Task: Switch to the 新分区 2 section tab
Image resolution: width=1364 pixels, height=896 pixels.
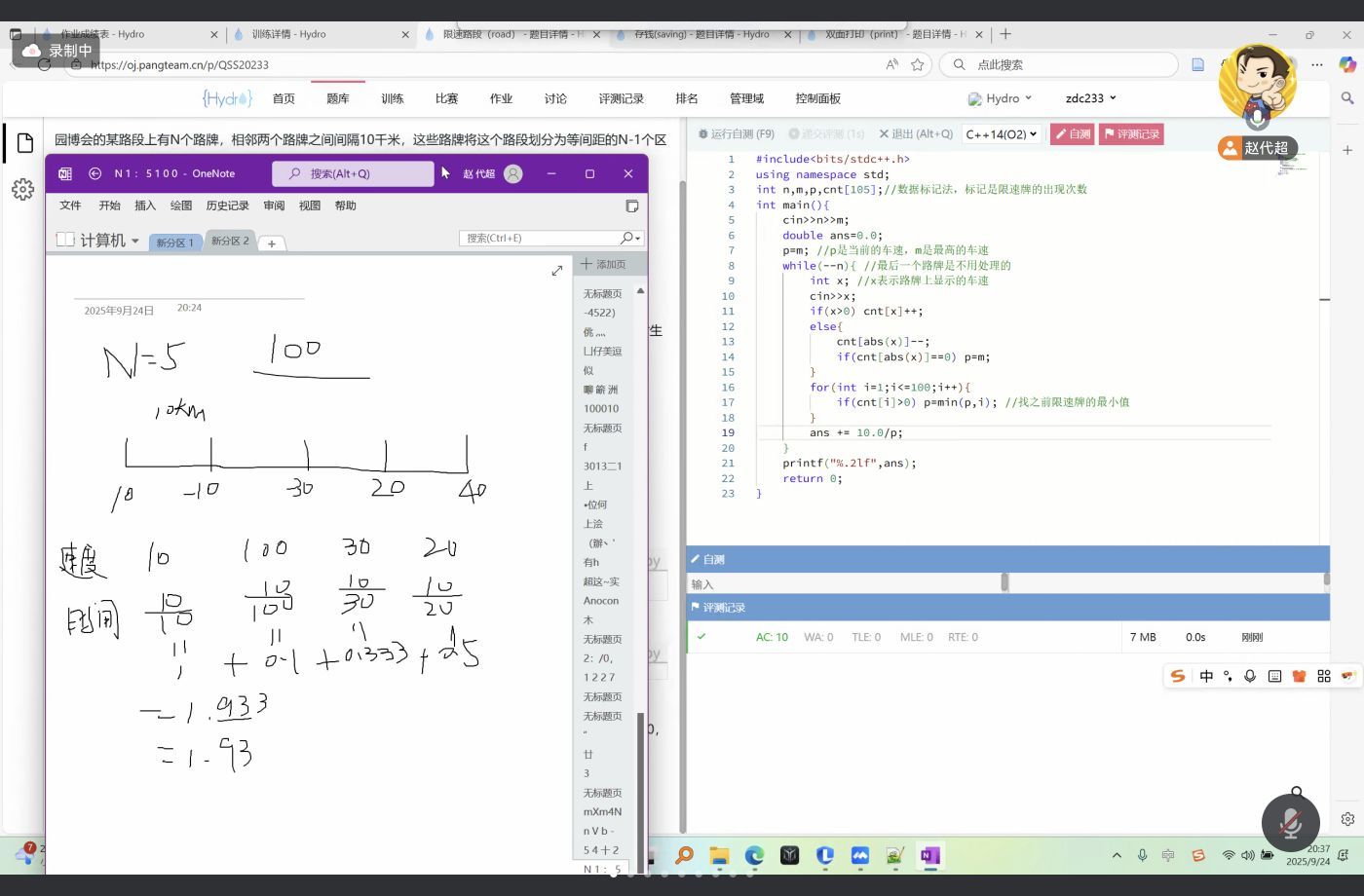Action: 230,241
